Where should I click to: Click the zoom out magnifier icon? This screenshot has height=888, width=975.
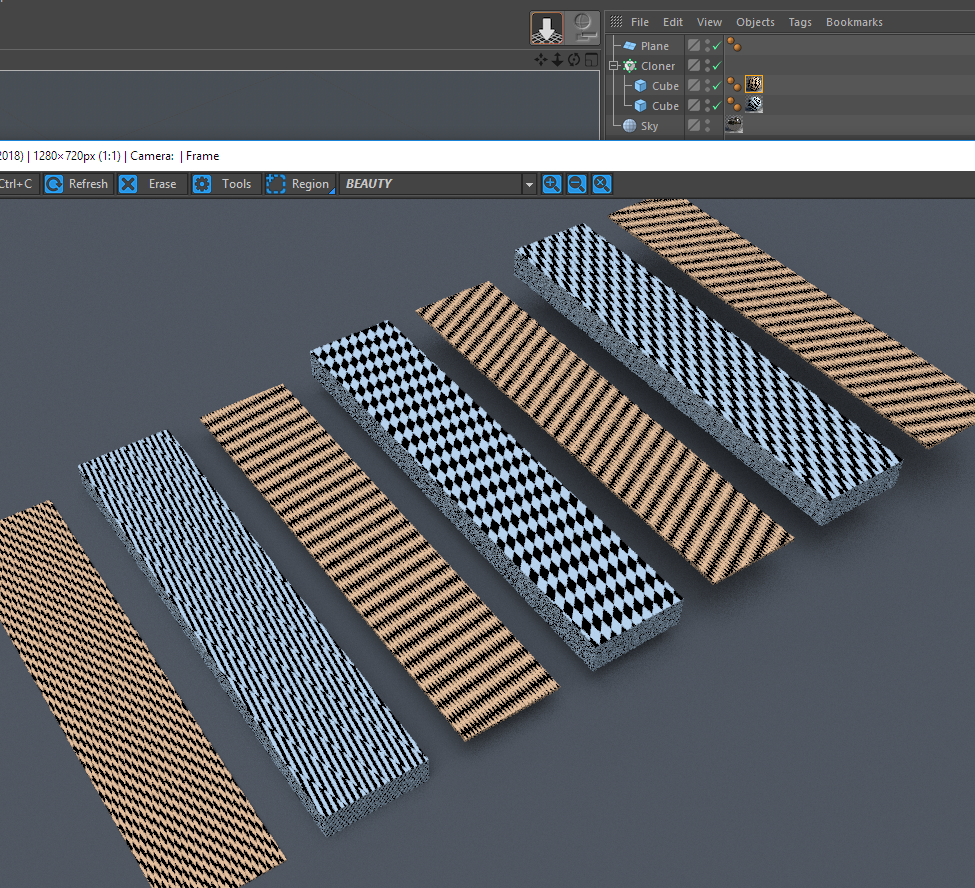point(577,184)
